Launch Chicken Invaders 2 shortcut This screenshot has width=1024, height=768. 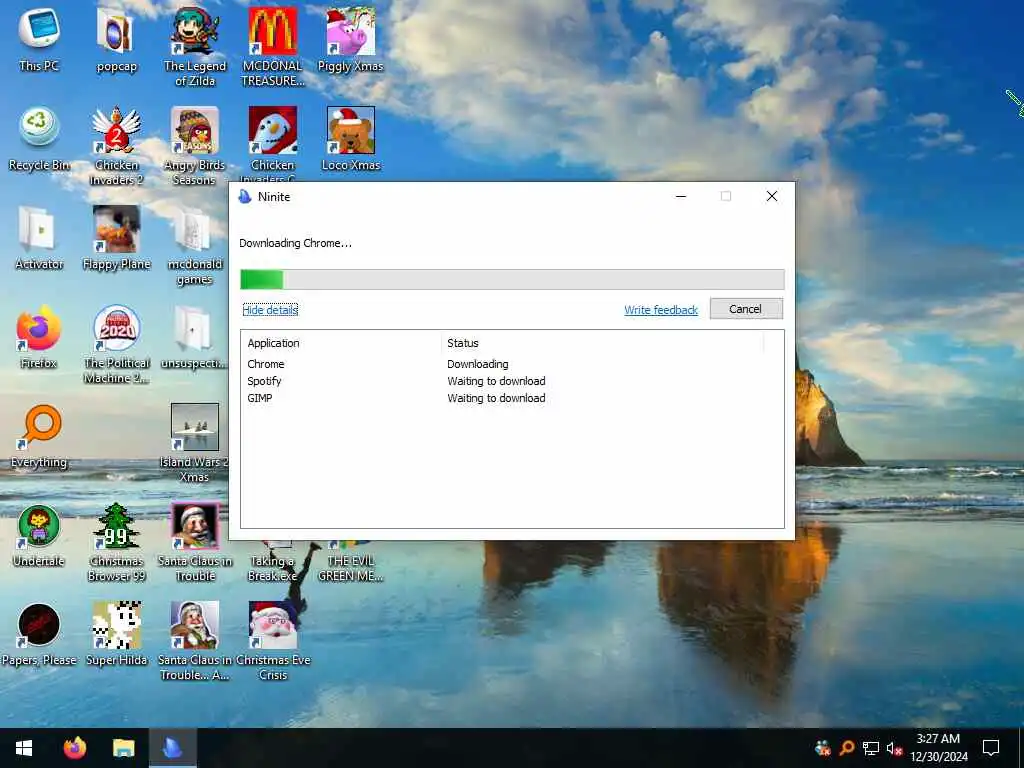tap(116, 145)
